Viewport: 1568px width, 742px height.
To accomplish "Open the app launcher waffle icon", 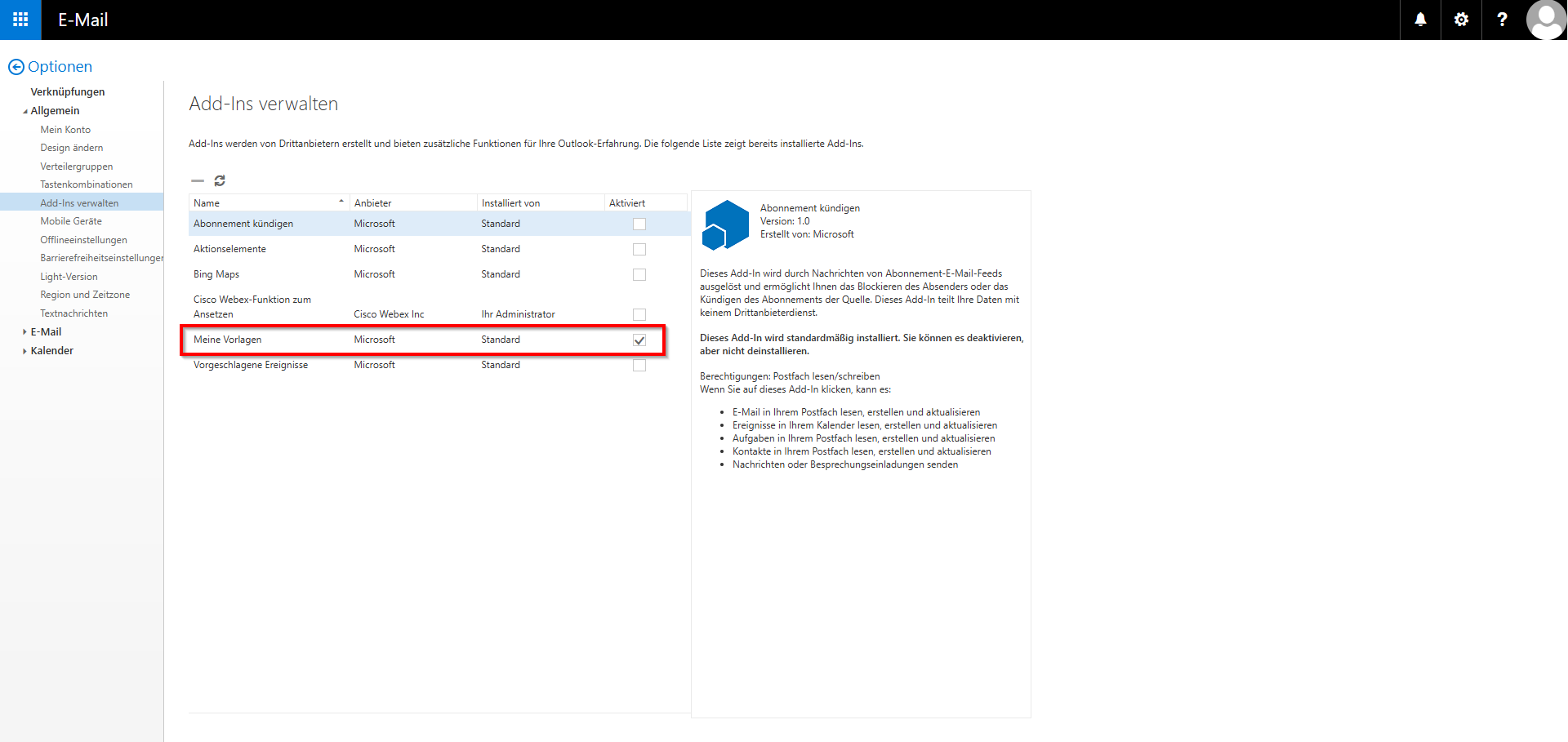I will [20, 20].
